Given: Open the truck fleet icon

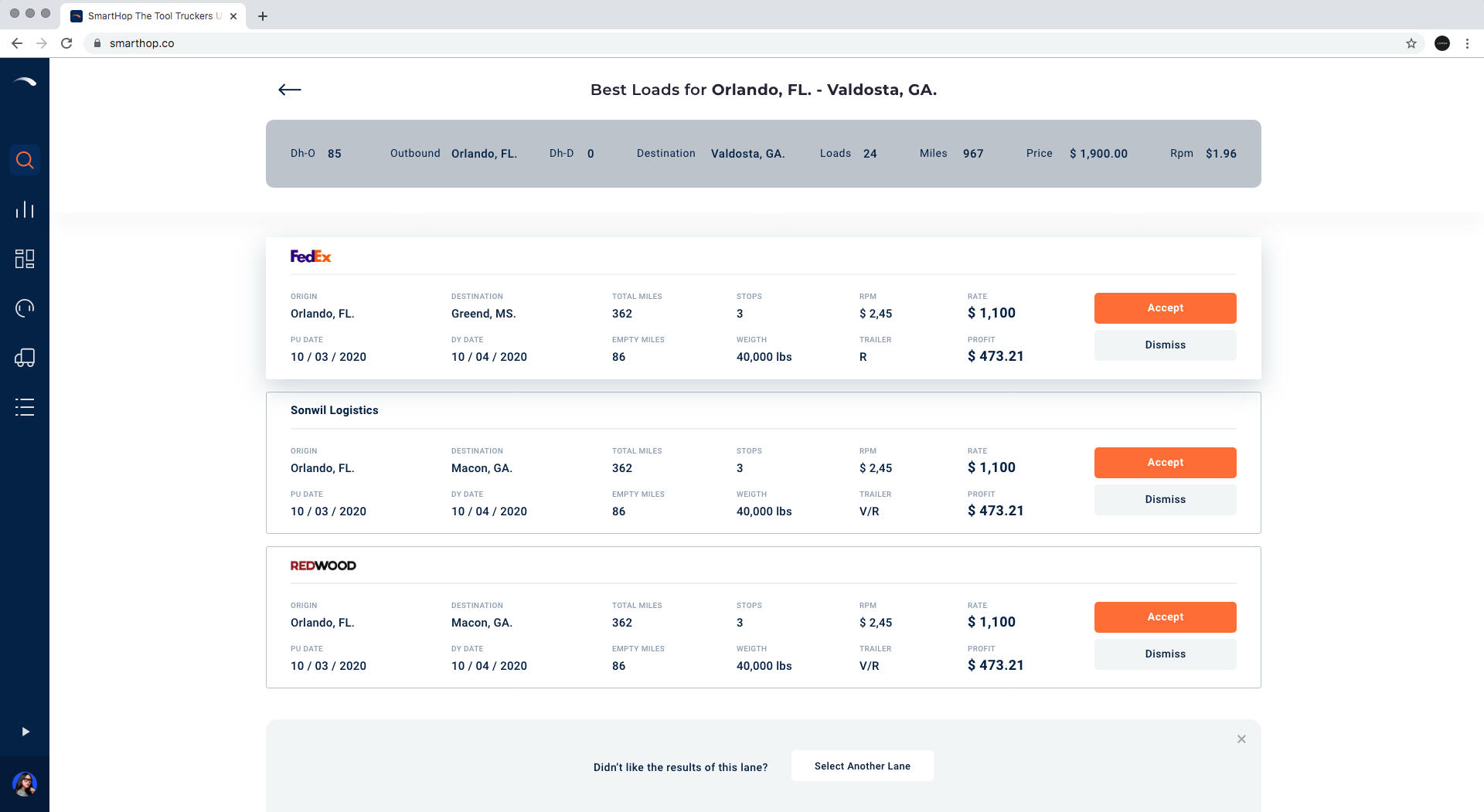Looking at the screenshot, I should [x=25, y=358].
